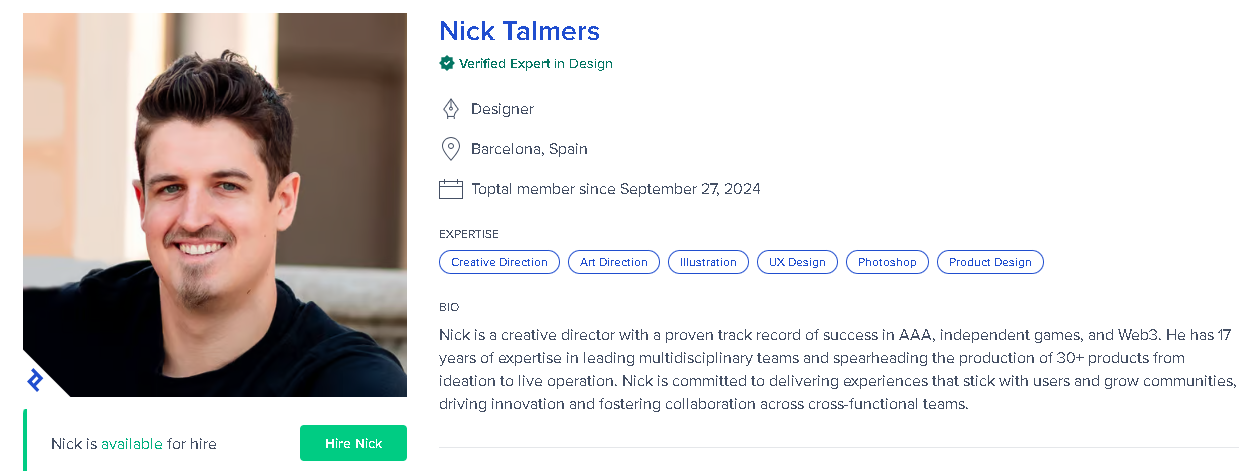1246x471 pixels.
Task: Choose the Illustration expertise tag
Action: pos(708,262)
